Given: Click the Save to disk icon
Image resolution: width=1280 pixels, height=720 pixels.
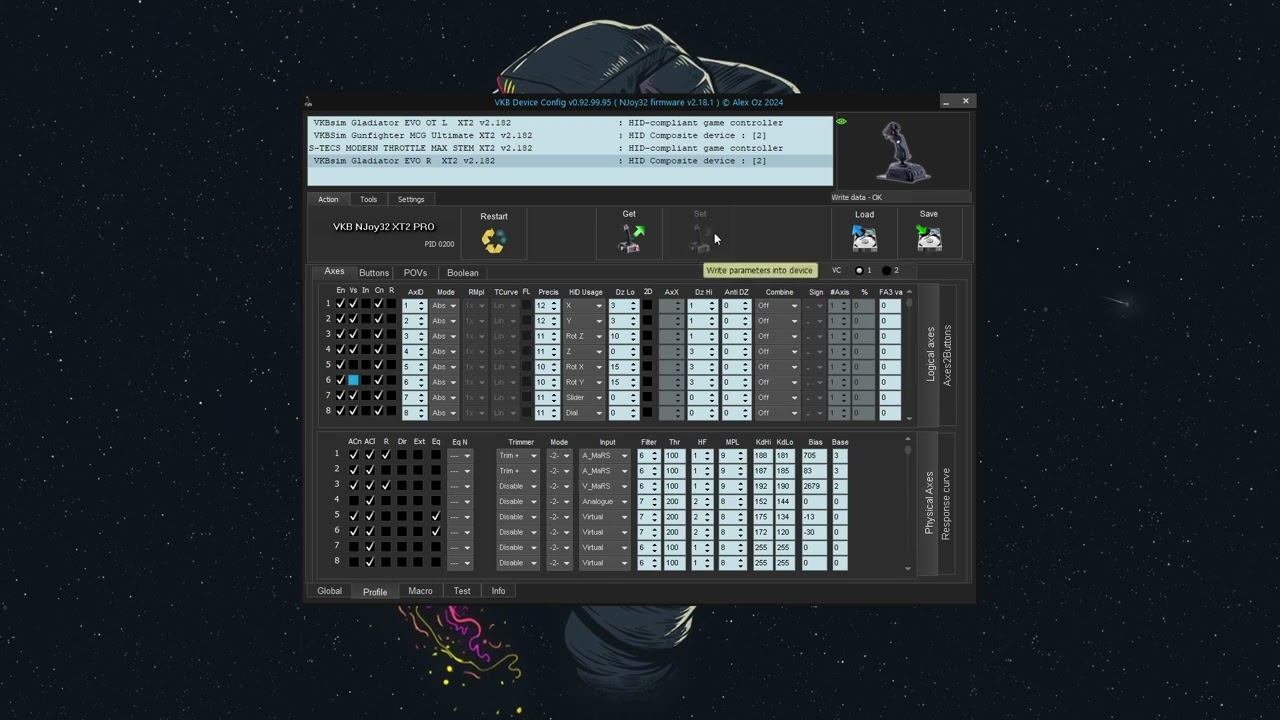Looking at the screenshot, I should [929, 238].
